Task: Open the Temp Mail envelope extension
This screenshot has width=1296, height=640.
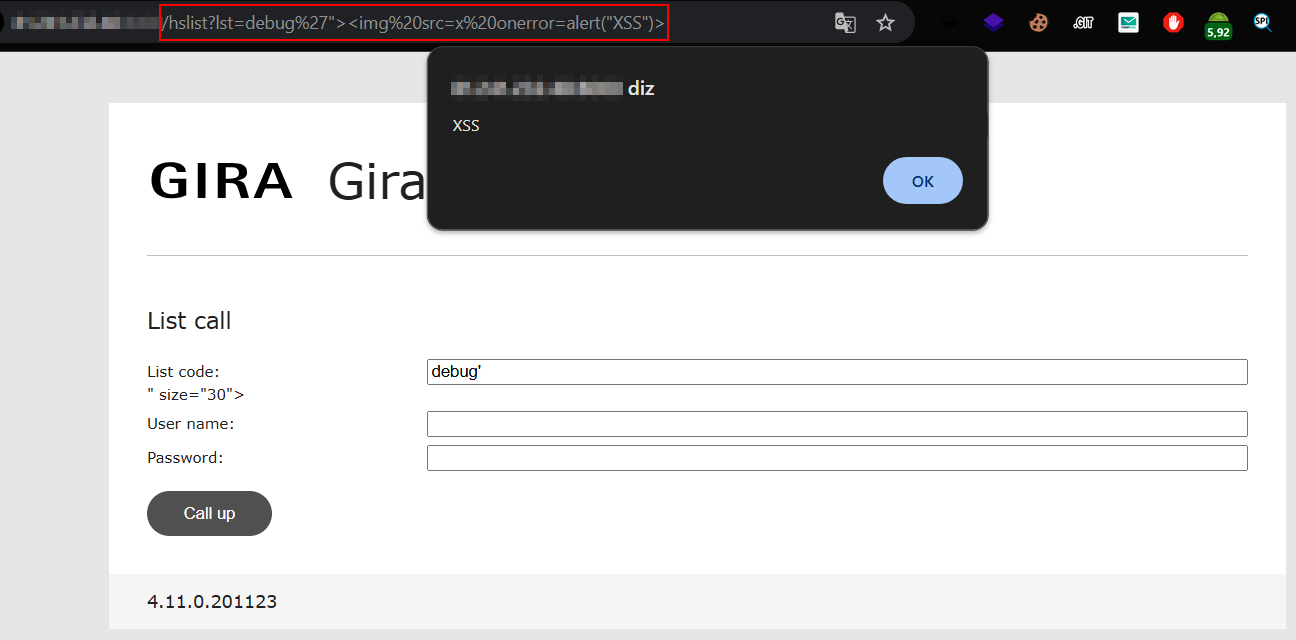Action: point(1128,22)
